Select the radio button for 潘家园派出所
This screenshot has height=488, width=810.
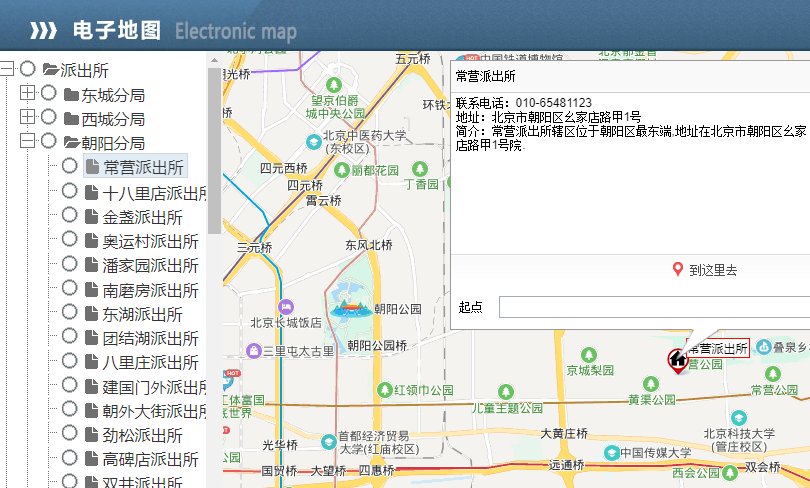(x=70, y=263)
